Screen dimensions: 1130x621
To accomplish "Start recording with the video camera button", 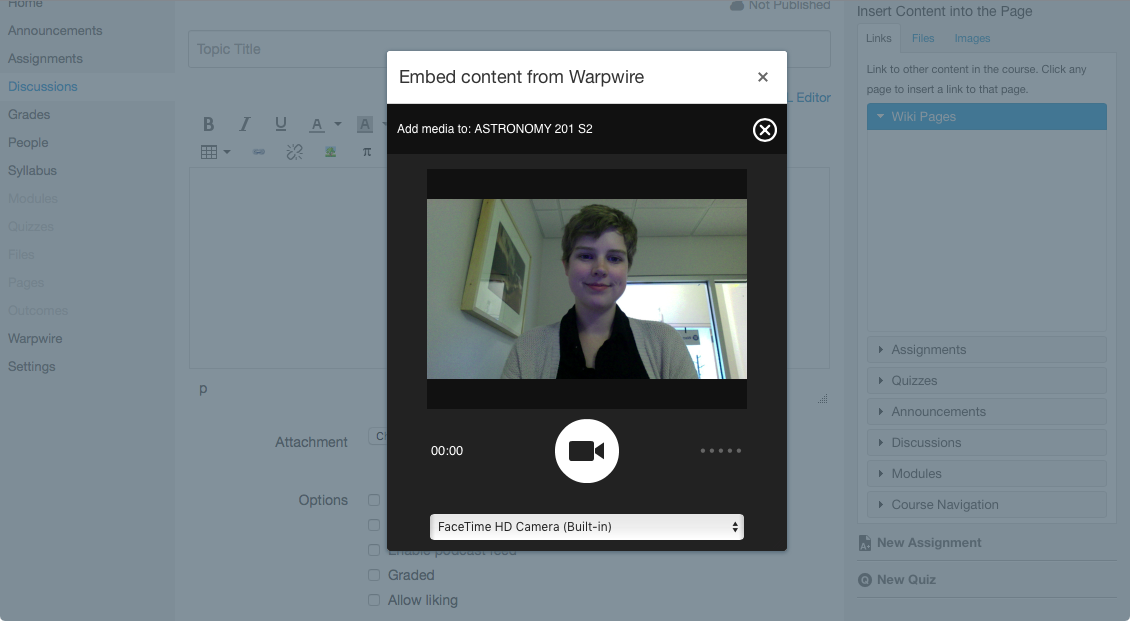I will tap(587, 451).
